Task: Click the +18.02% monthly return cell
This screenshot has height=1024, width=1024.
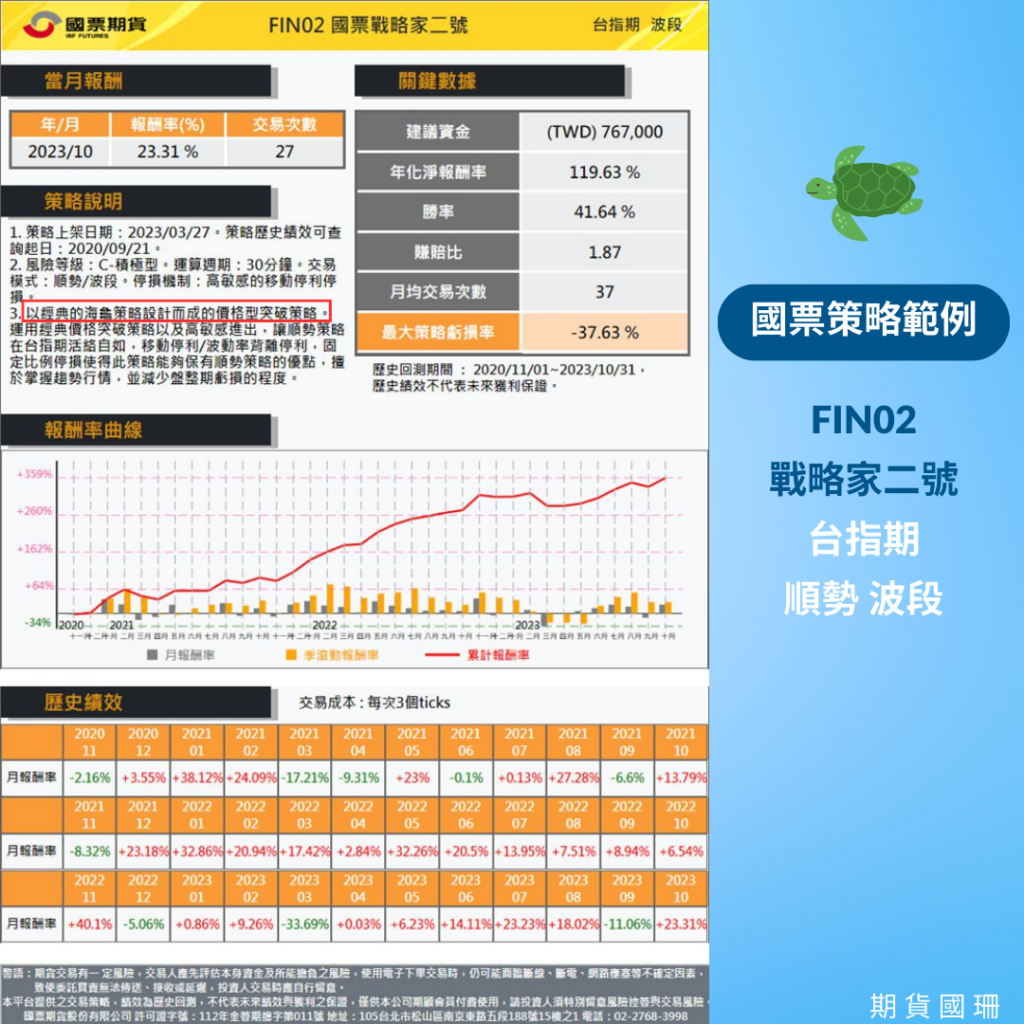Action: 573,924
